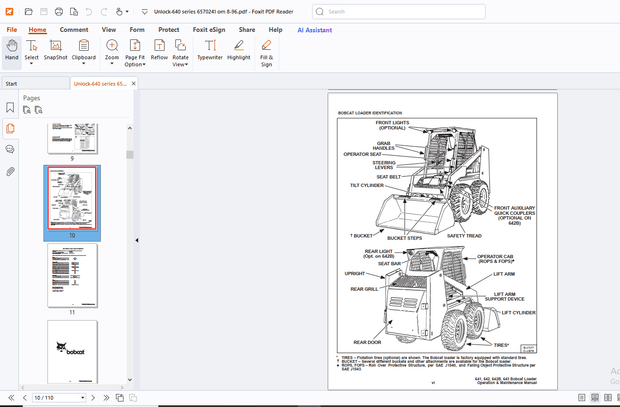Viewport: 620px width, 407px height.
Task: Collapse the navigation panel with side arrow
Action: (x=136, y=240)
